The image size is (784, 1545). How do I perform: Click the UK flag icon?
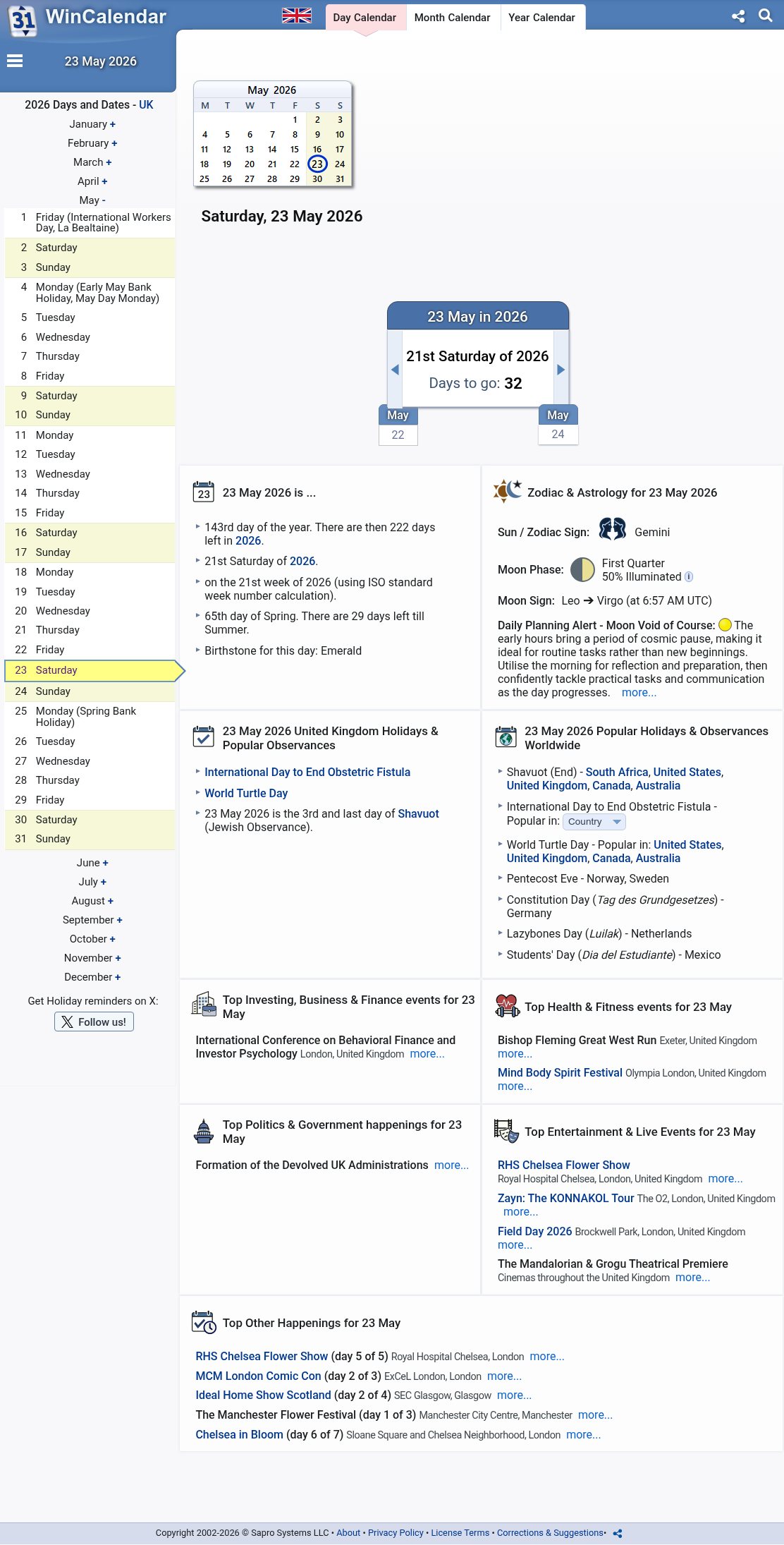pyautogui.click(x=297, y=16)
